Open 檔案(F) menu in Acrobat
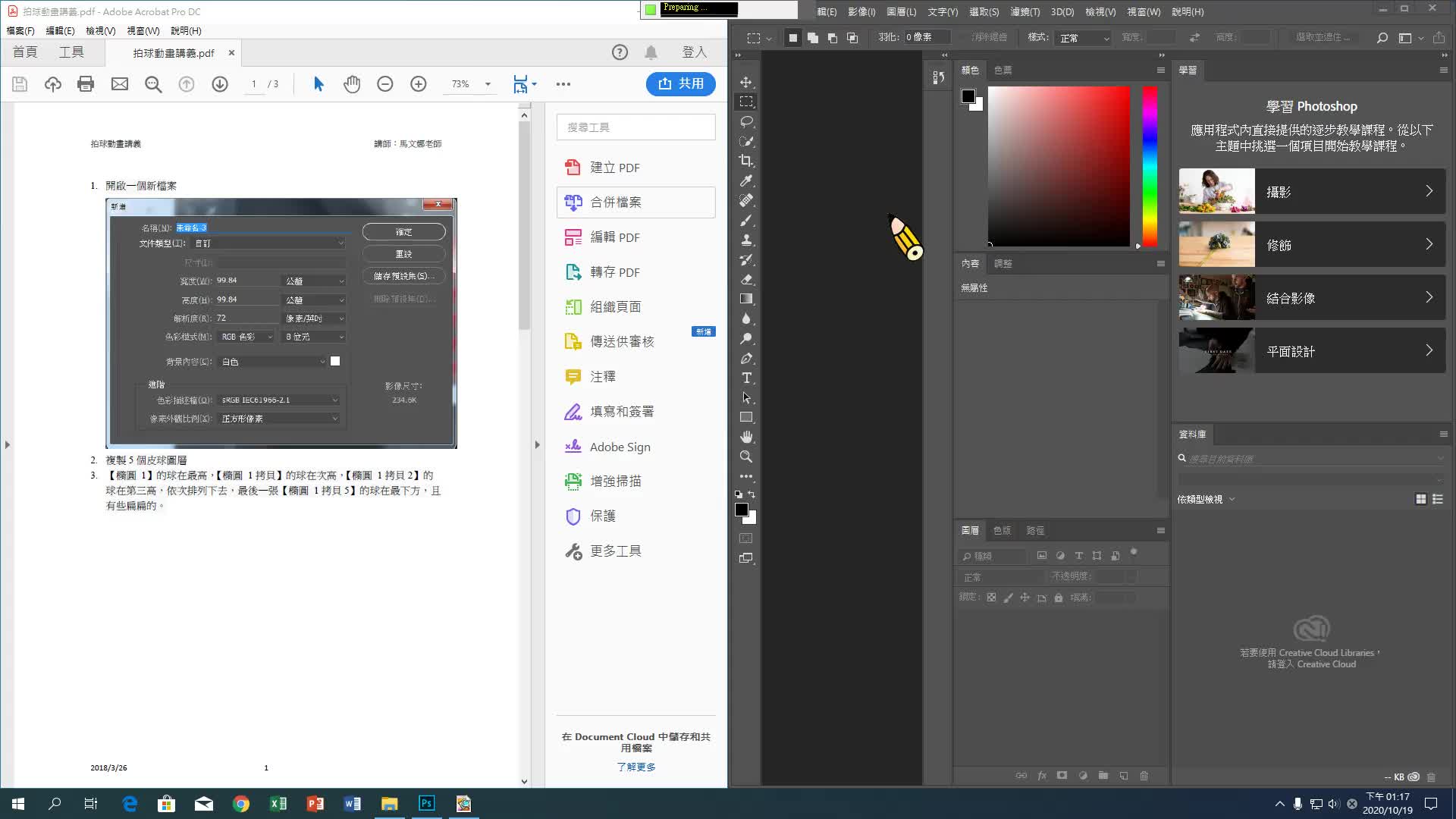1456x819 pixels. tap(20, 31)
